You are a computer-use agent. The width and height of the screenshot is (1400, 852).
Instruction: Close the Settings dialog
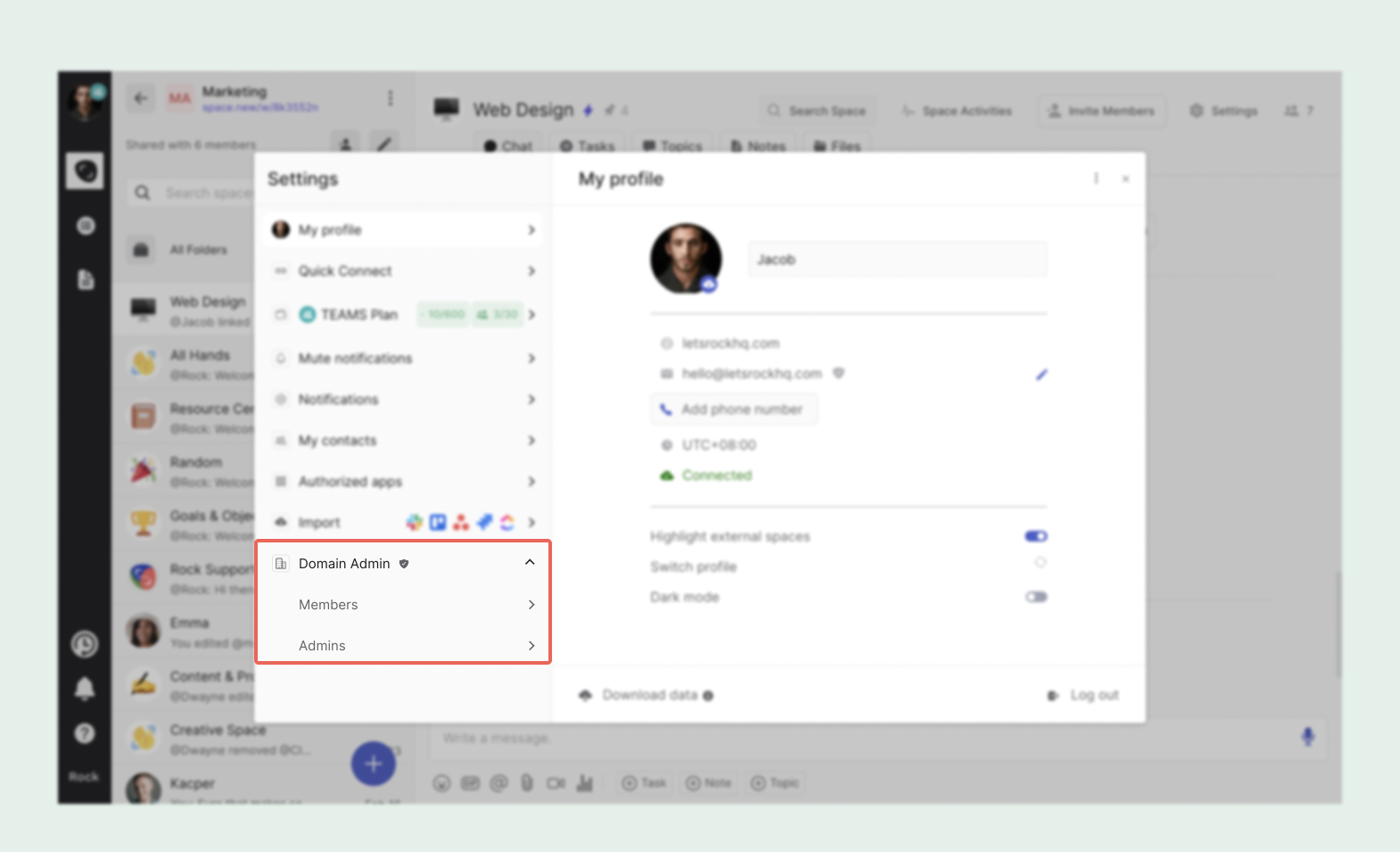pos(1125,178)
